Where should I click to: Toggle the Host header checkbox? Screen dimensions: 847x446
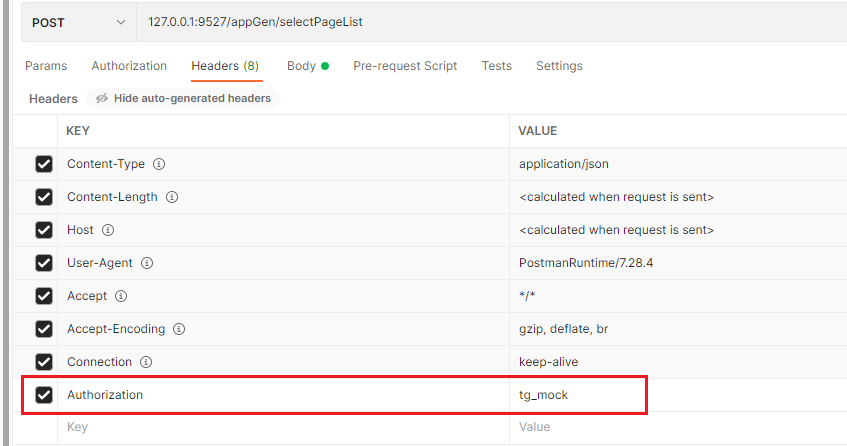pyautogui.click(x=44, y=230)
